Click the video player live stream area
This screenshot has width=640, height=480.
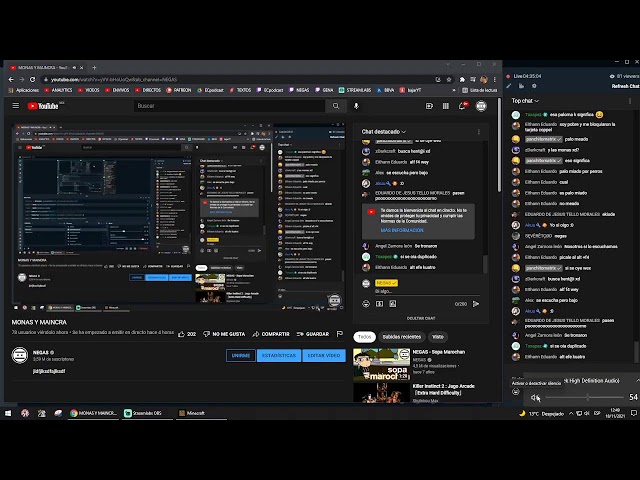tap(179, 217)
